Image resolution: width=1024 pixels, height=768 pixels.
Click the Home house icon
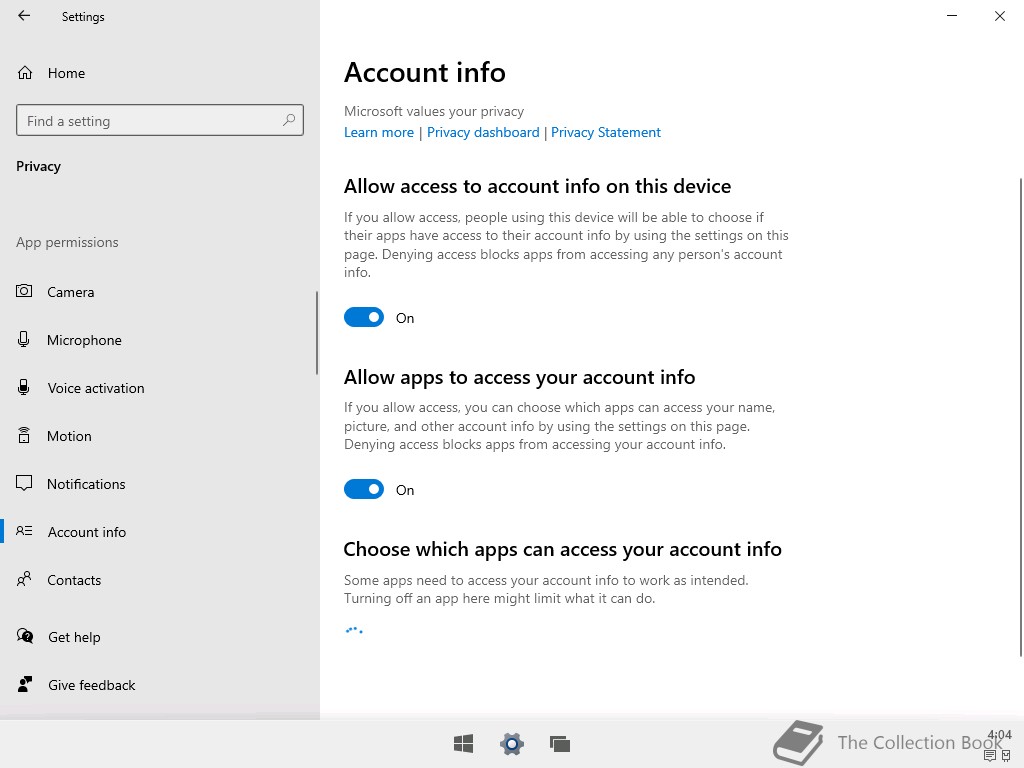point(25,72)
